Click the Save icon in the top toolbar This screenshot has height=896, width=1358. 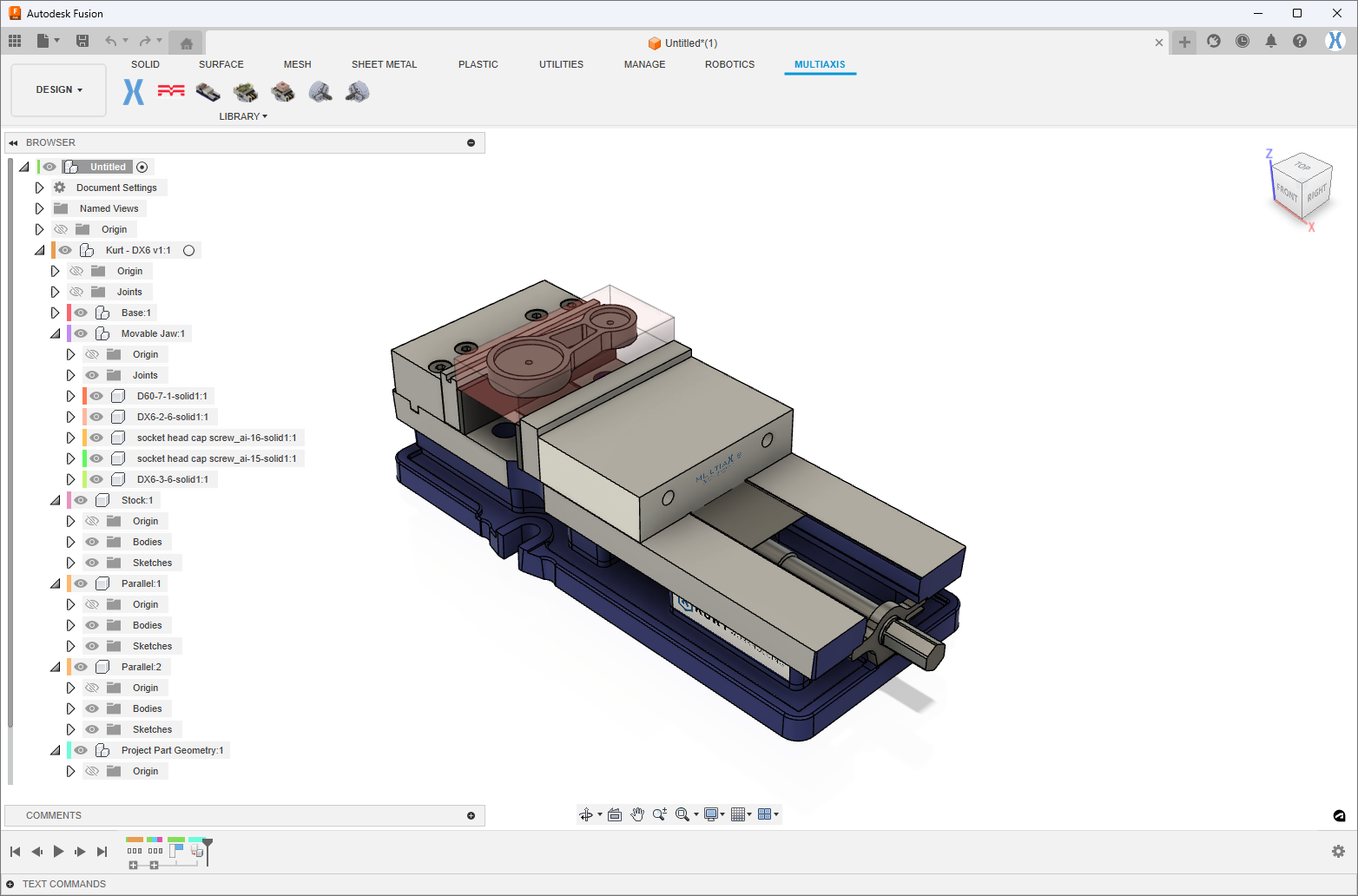(82, 41)
